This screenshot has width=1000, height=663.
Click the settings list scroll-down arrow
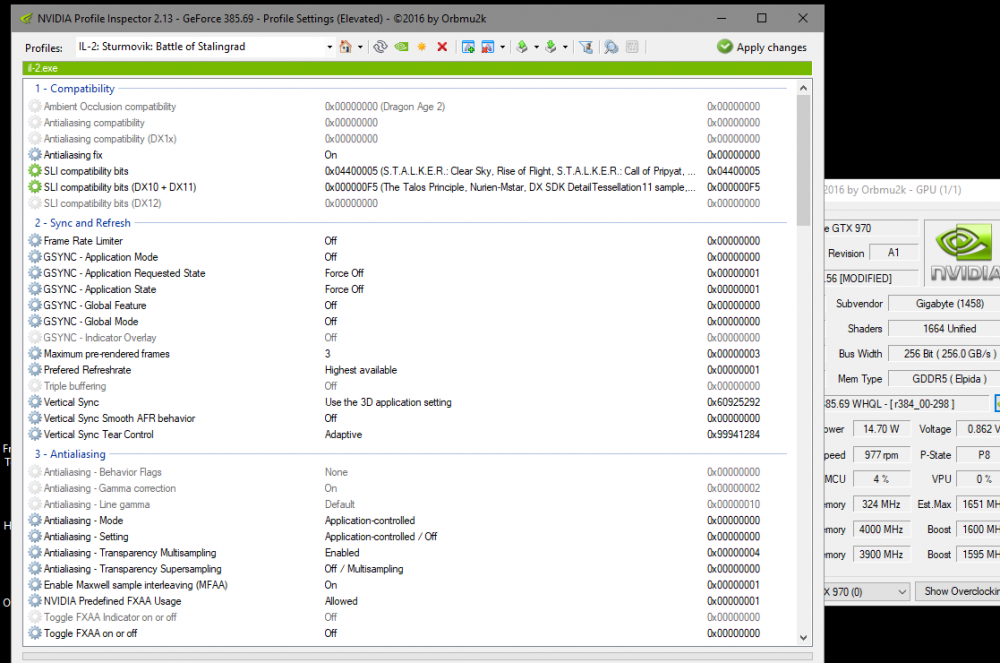coord(803,638)
